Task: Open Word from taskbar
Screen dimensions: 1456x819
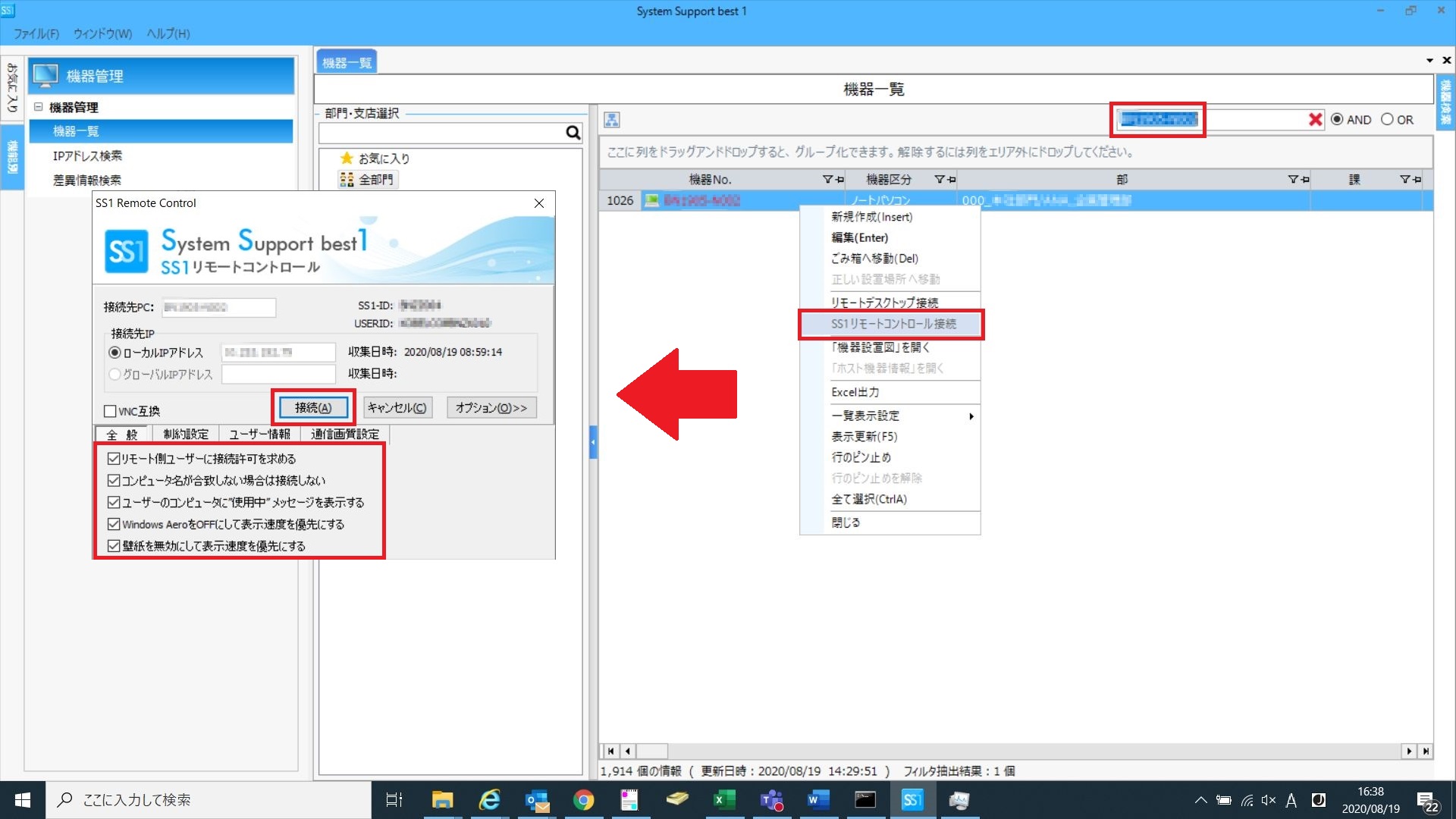Action: pos(818,800)
